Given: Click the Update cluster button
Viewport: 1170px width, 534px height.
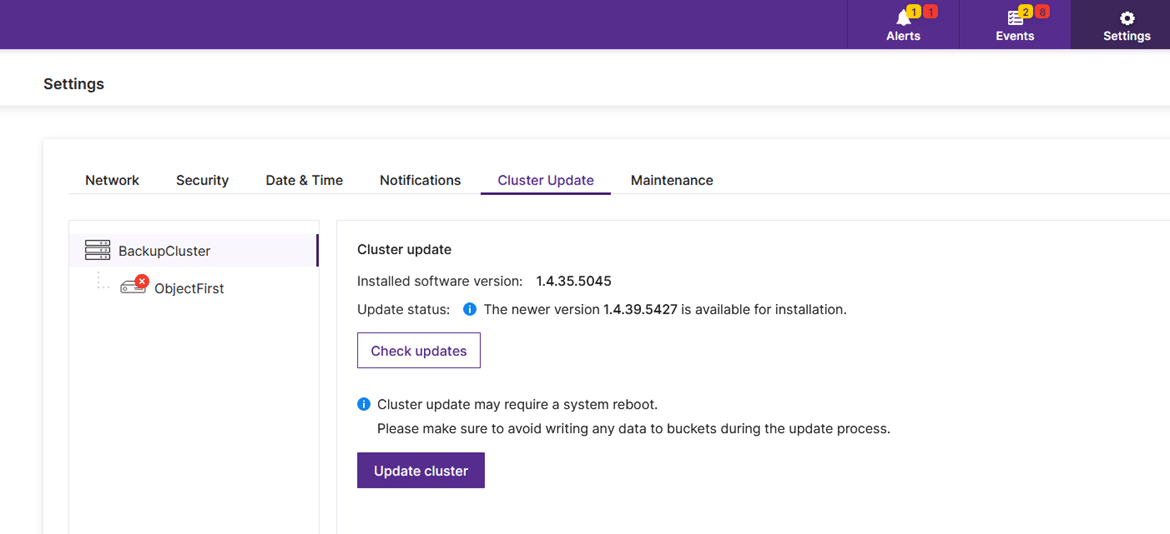Looking at the screenshot, I should (x=421, y=471).
